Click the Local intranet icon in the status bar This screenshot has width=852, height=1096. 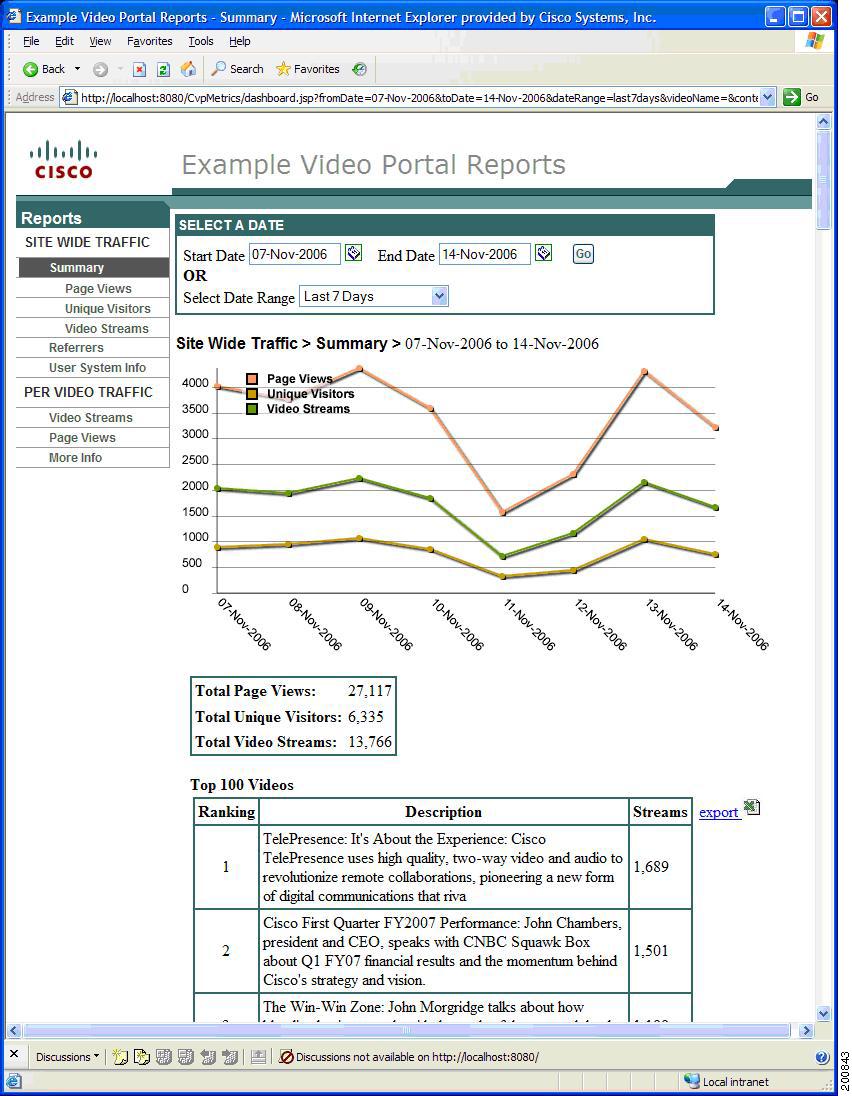pyautogui.click(x=692, y=1081)
